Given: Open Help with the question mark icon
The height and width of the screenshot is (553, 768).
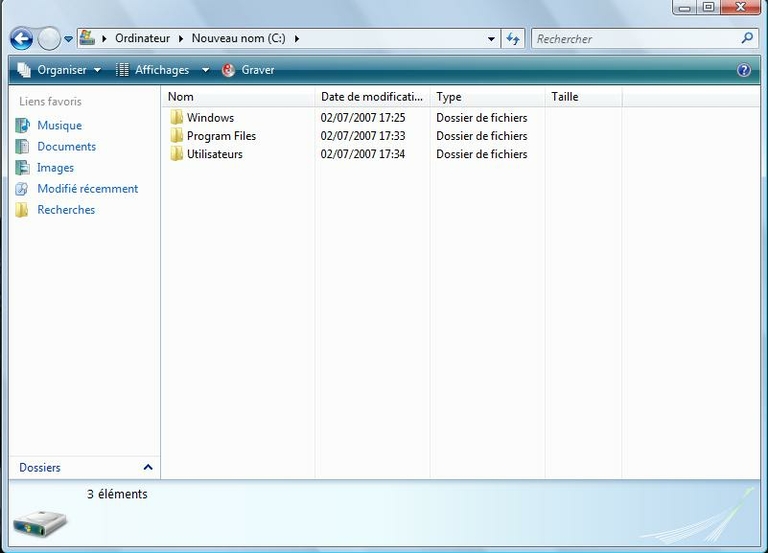Looking at the screenshot, I should point(744,70).
